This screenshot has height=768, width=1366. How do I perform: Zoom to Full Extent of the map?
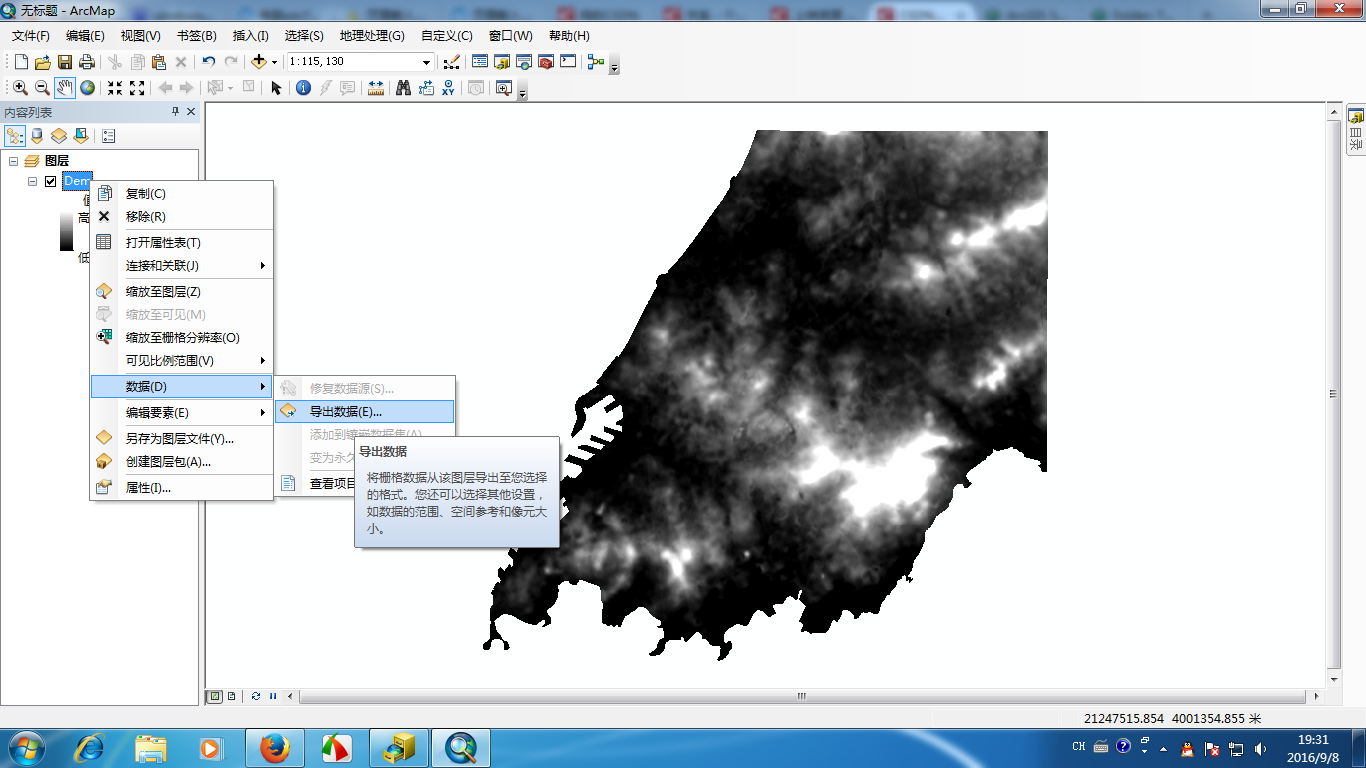tap(87, 87)
